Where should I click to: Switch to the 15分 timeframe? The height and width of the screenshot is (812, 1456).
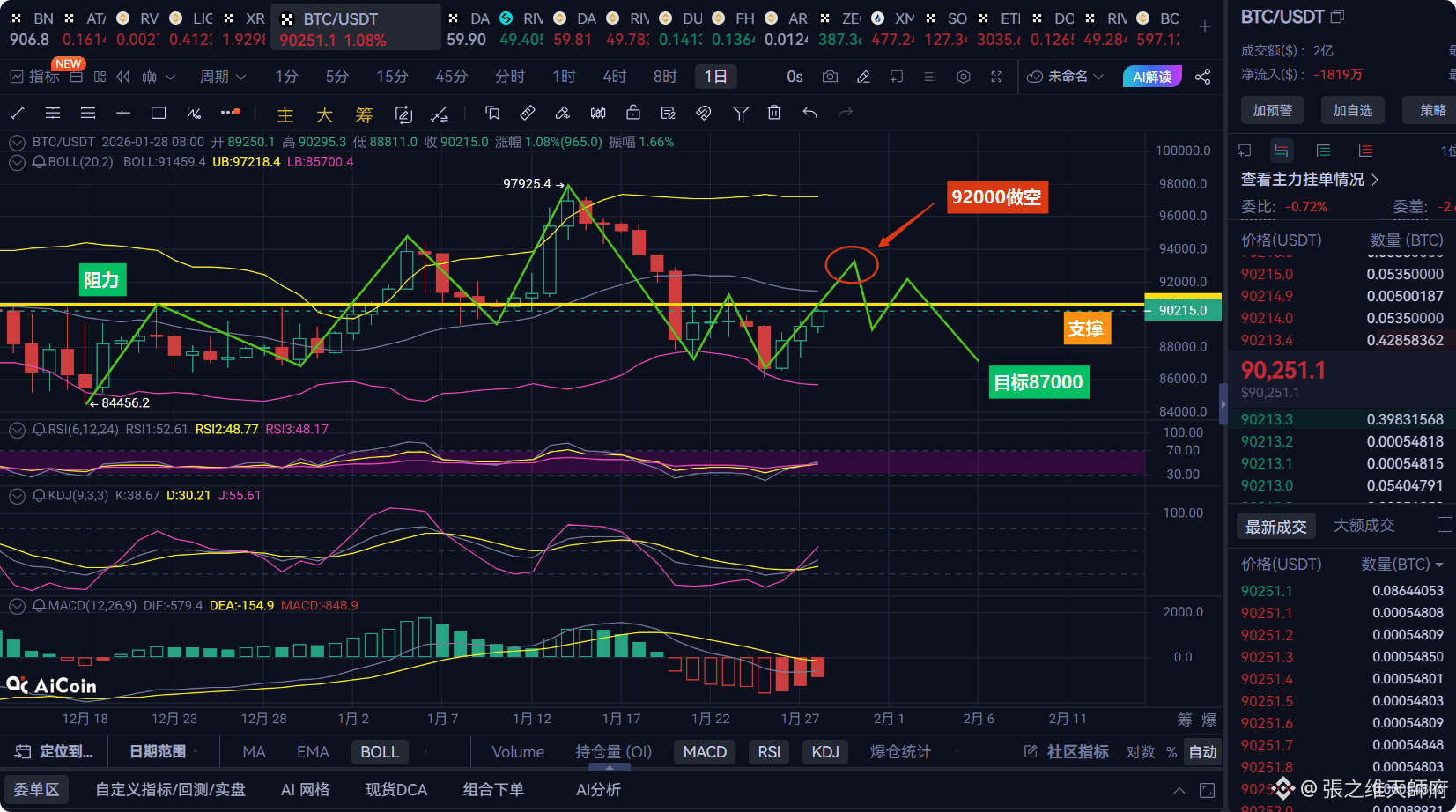point(392,77)
